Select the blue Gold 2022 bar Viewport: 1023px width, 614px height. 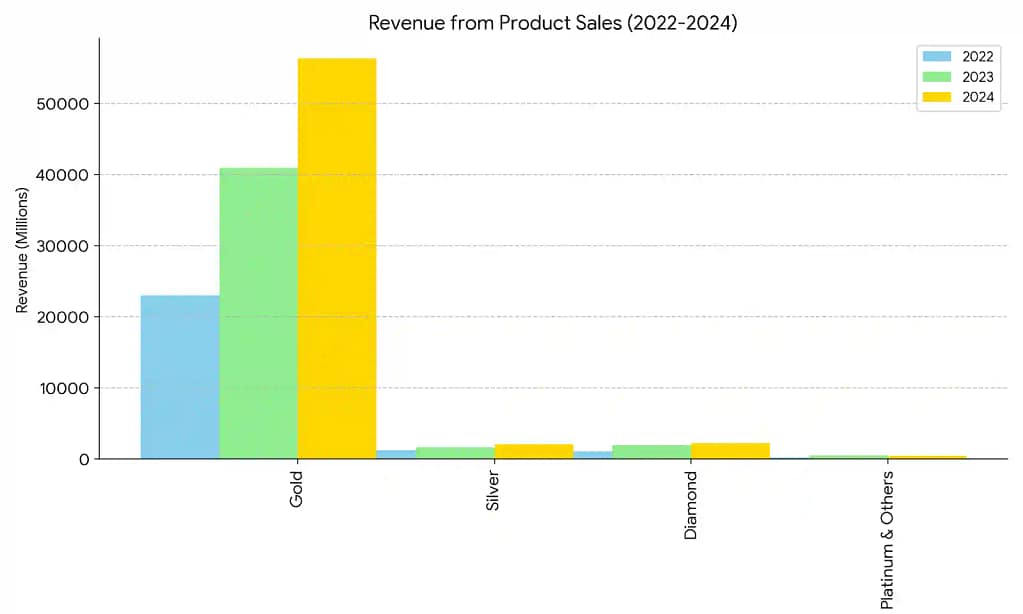(180, 375)
